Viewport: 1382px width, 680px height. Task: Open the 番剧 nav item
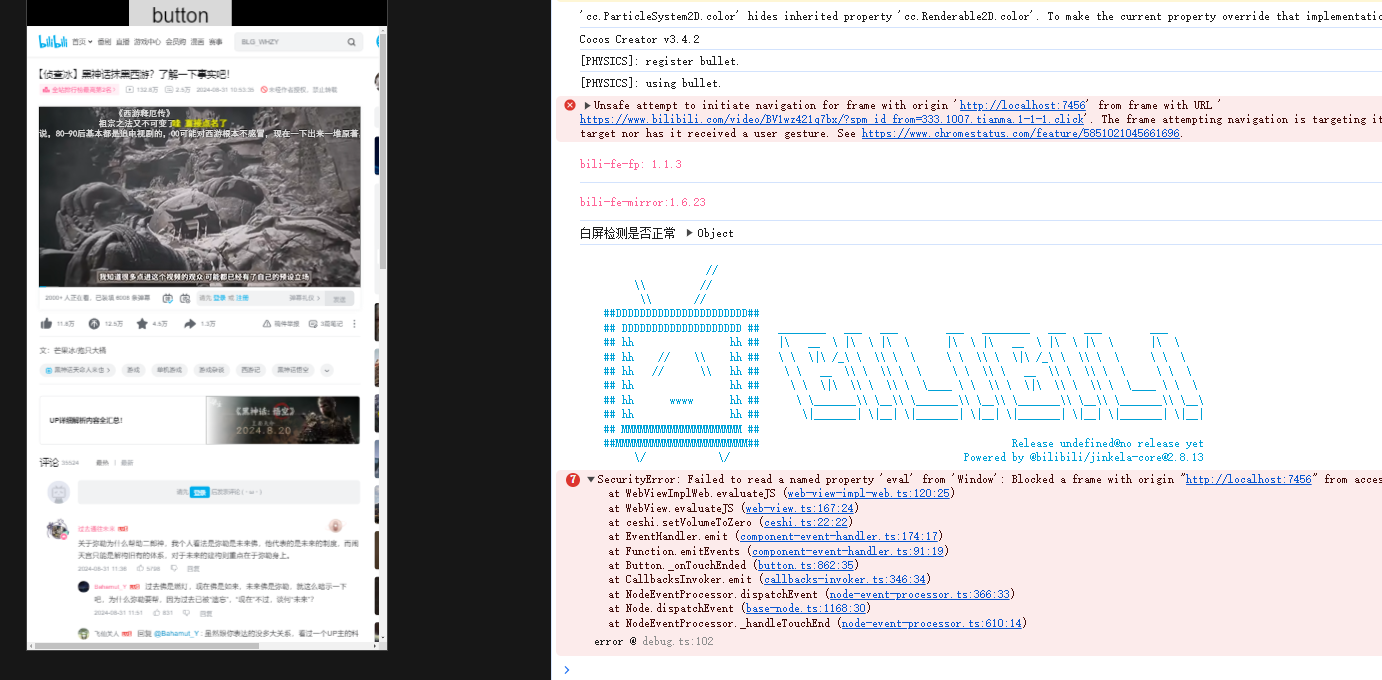[x=104, y=42]
